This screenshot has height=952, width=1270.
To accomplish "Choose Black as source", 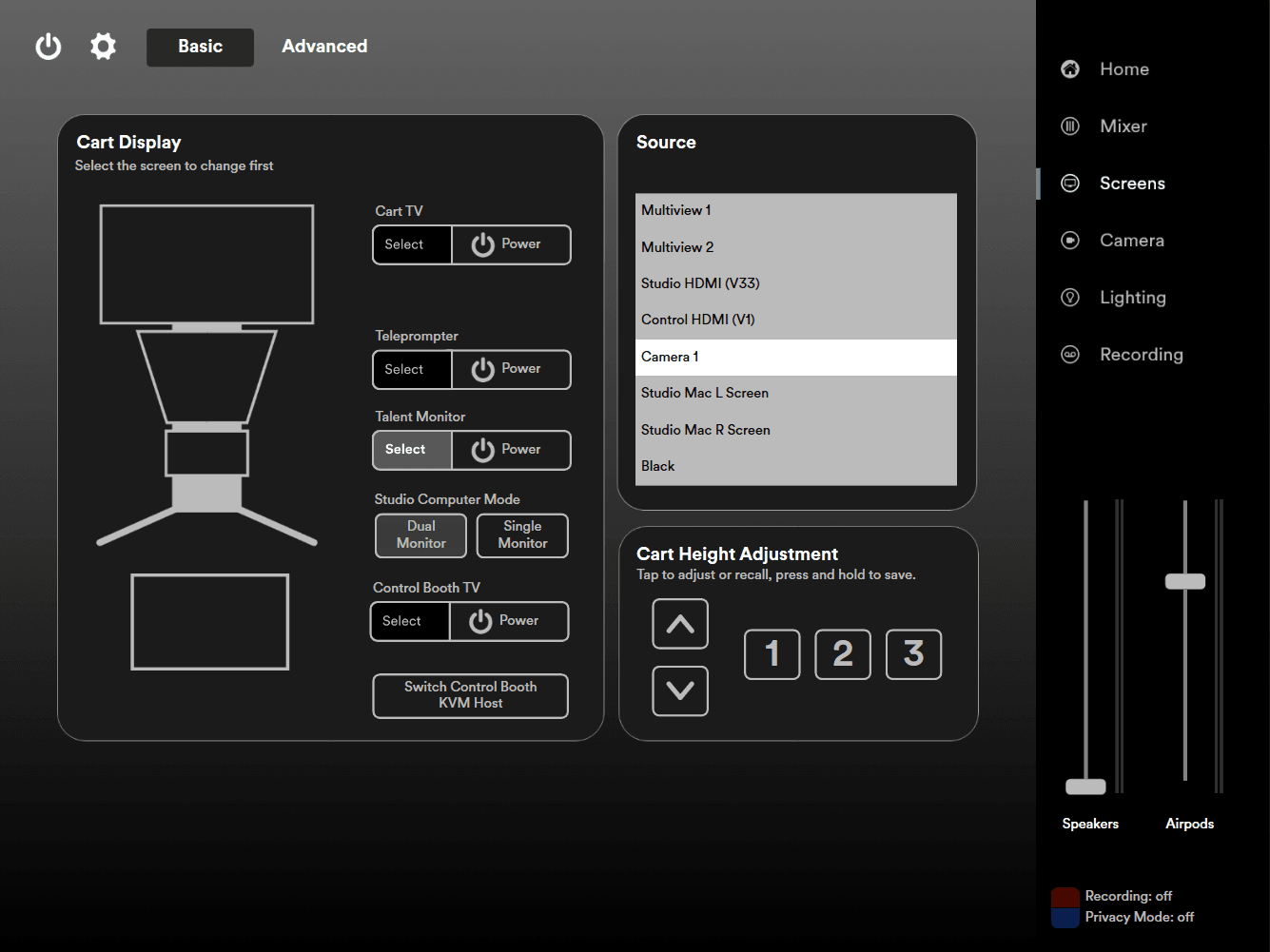I will coord(796,466).
